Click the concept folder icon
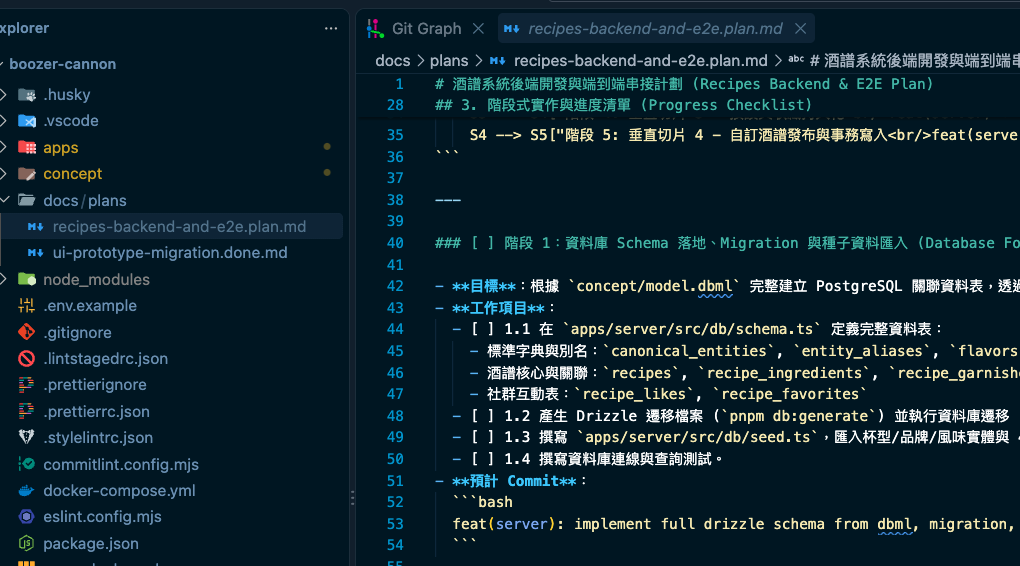 coord(27,174)
